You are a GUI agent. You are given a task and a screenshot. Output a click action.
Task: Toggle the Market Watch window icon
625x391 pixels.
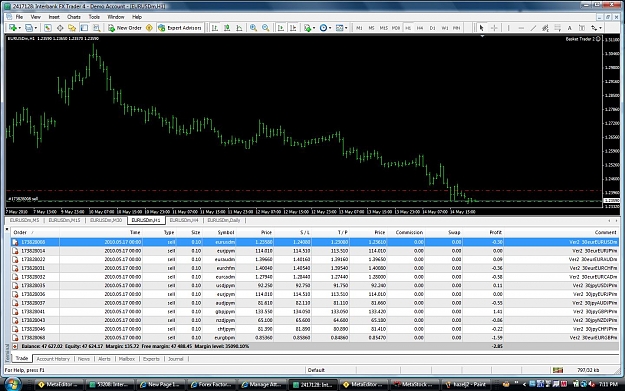[x=48, y=28]
